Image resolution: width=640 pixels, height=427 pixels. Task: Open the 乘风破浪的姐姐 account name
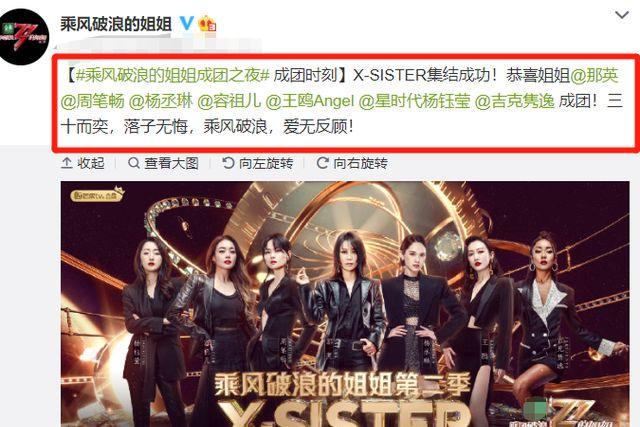[x=116, y=24]
